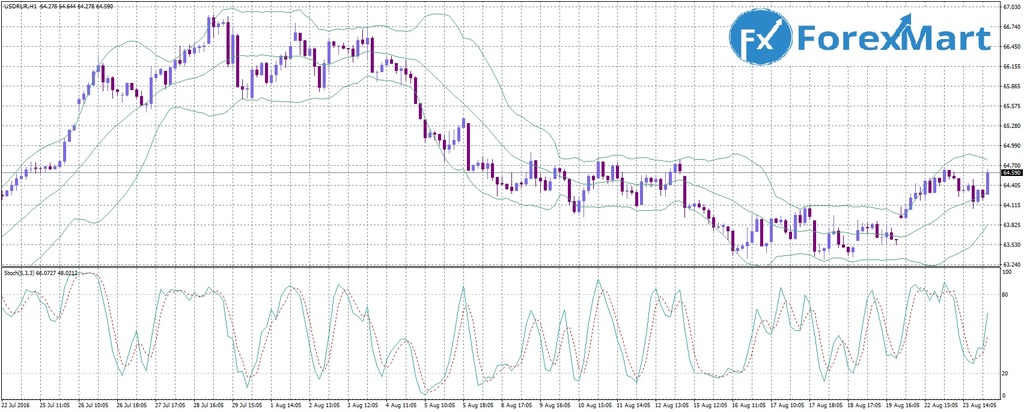
Task: Click the USDRUR,H1 chart symbol label
Action: click(19, 7)
